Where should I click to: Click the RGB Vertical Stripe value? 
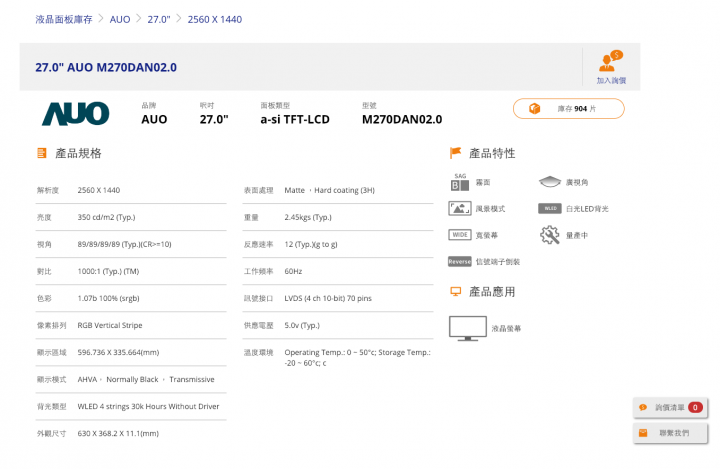tap(110, 325)
